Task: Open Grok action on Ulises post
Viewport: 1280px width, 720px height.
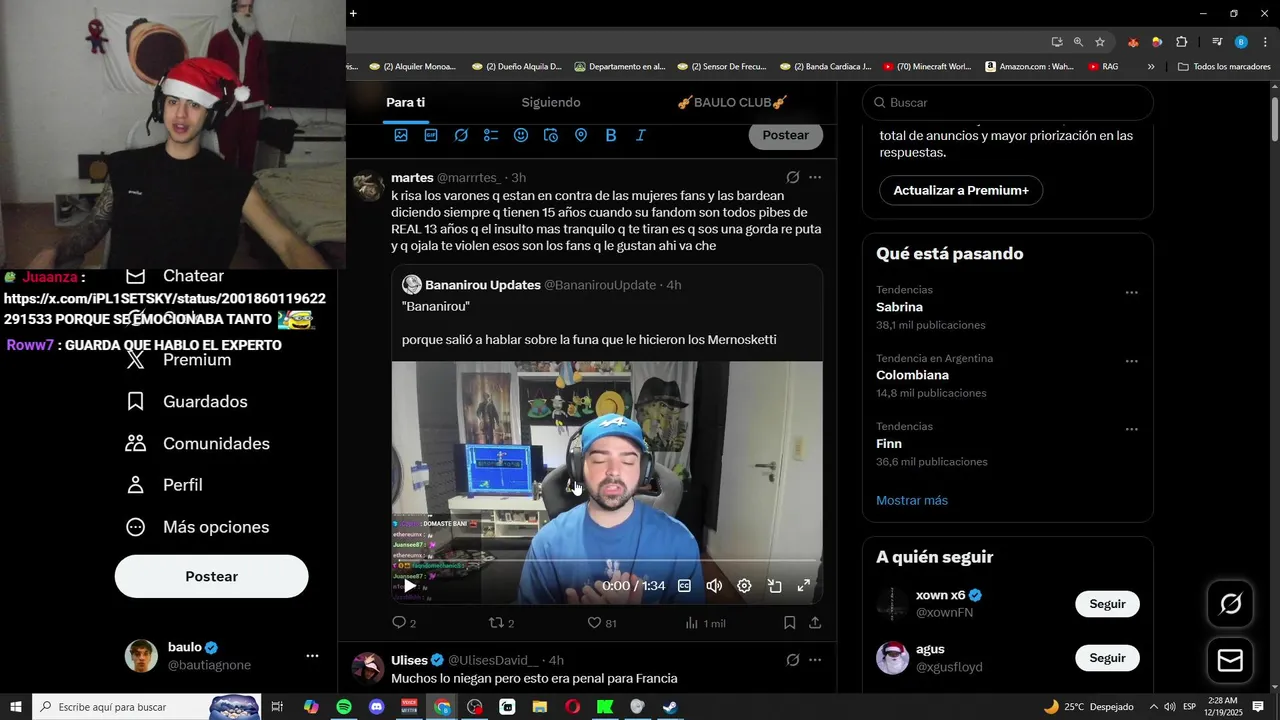Action: click(x=793, y=660)
